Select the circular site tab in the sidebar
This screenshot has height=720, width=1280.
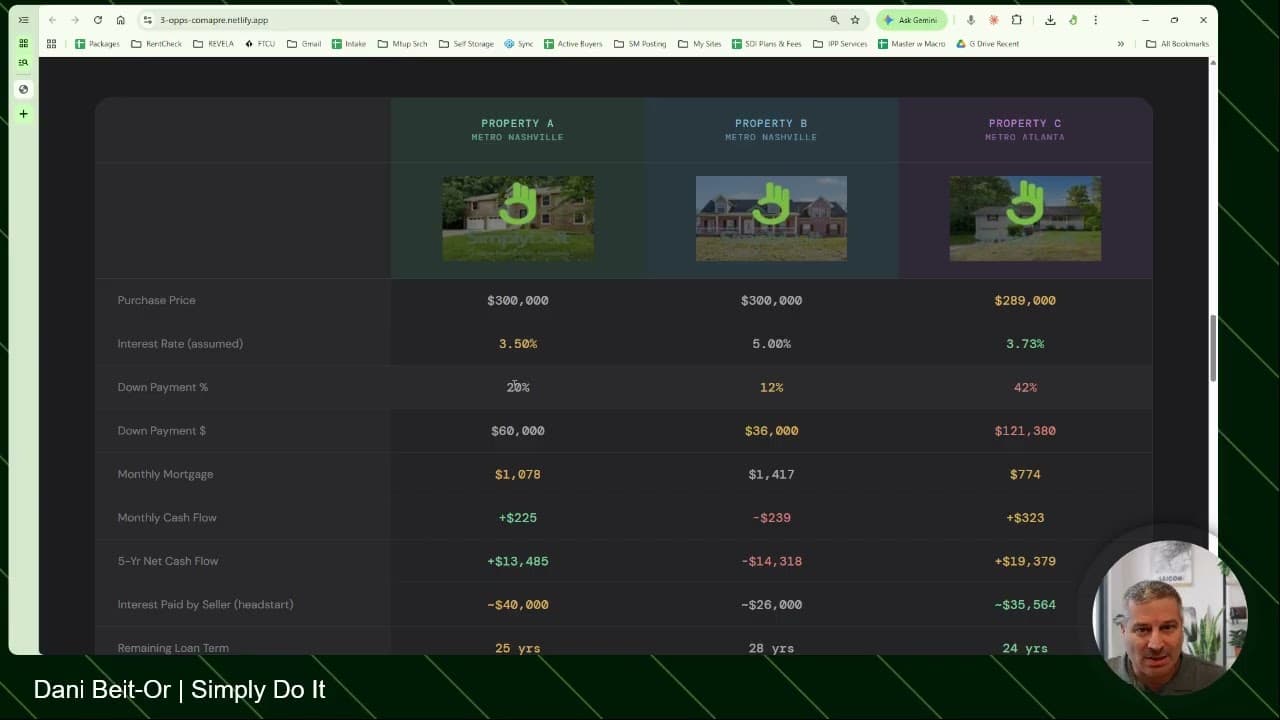24,89
